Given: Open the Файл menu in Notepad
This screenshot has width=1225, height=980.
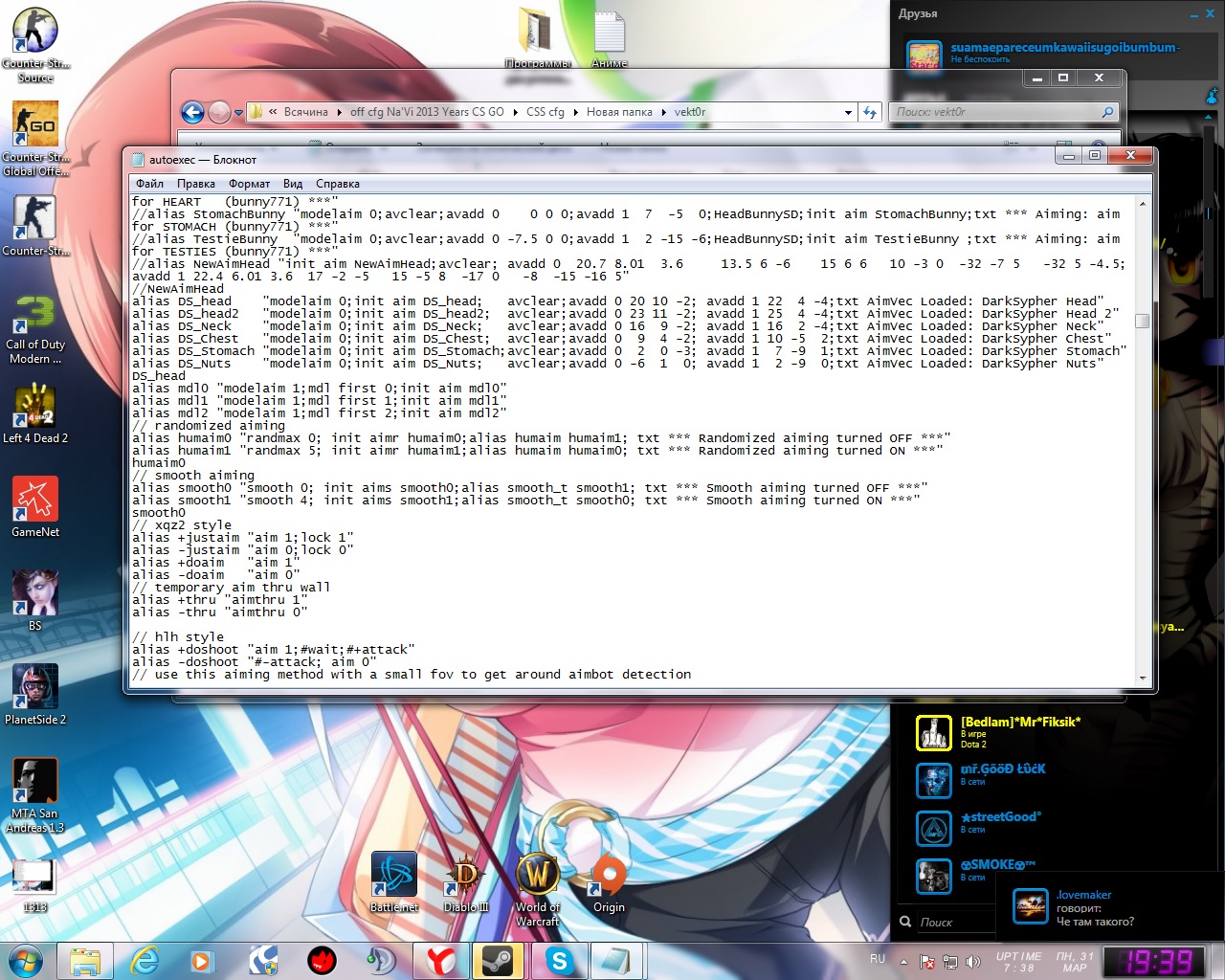Looking at the screenshot, I should coord(149,184).
